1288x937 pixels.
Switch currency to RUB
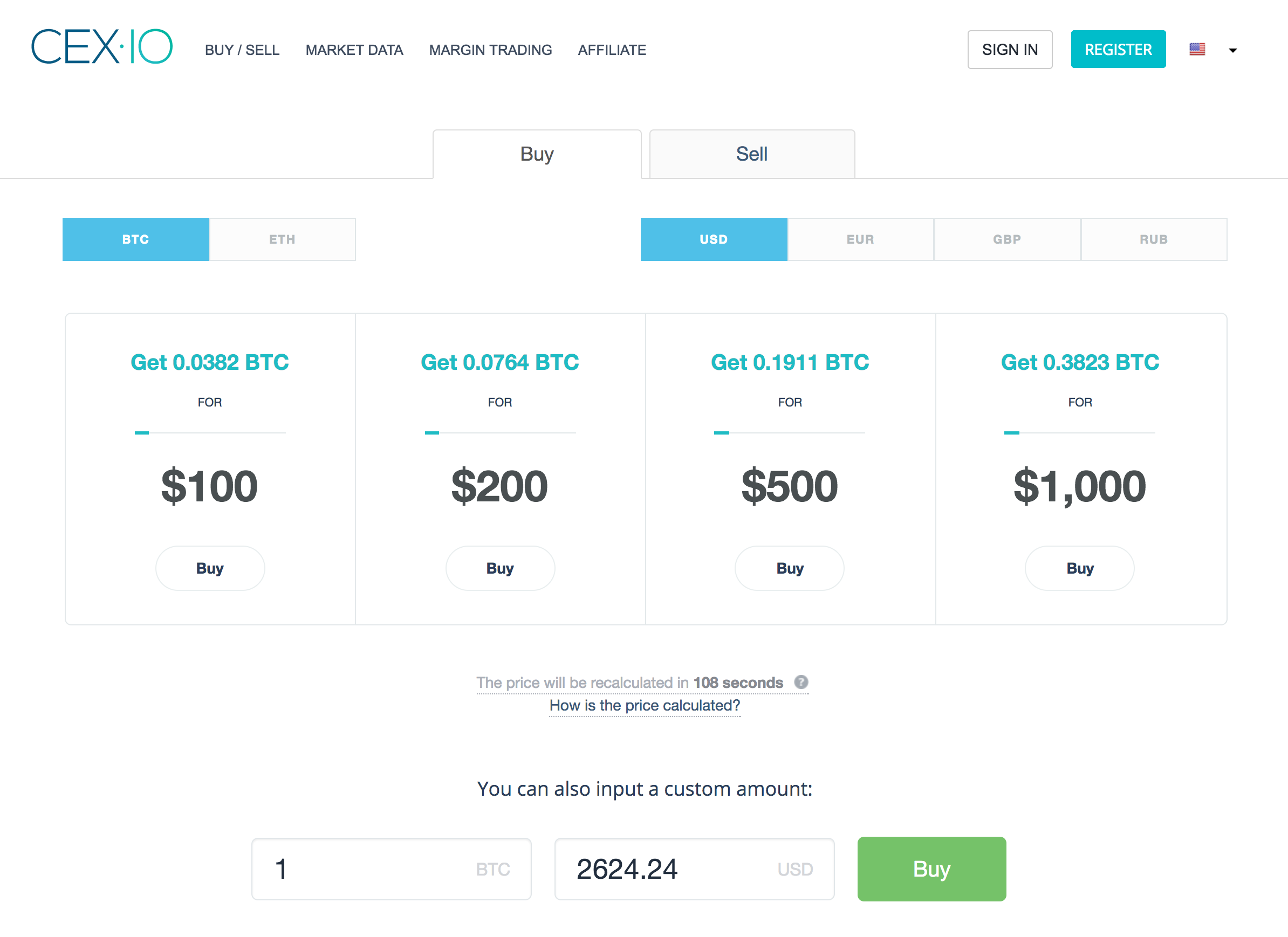coord(1153,239)
